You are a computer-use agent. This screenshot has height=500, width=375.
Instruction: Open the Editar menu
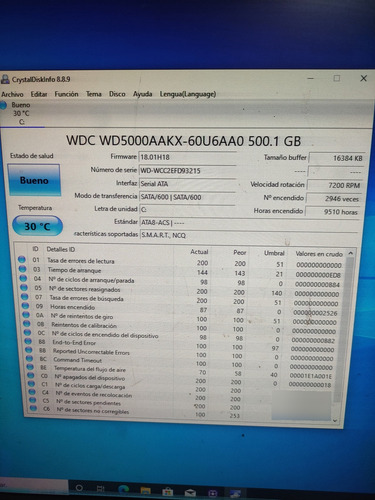point(39,94)
